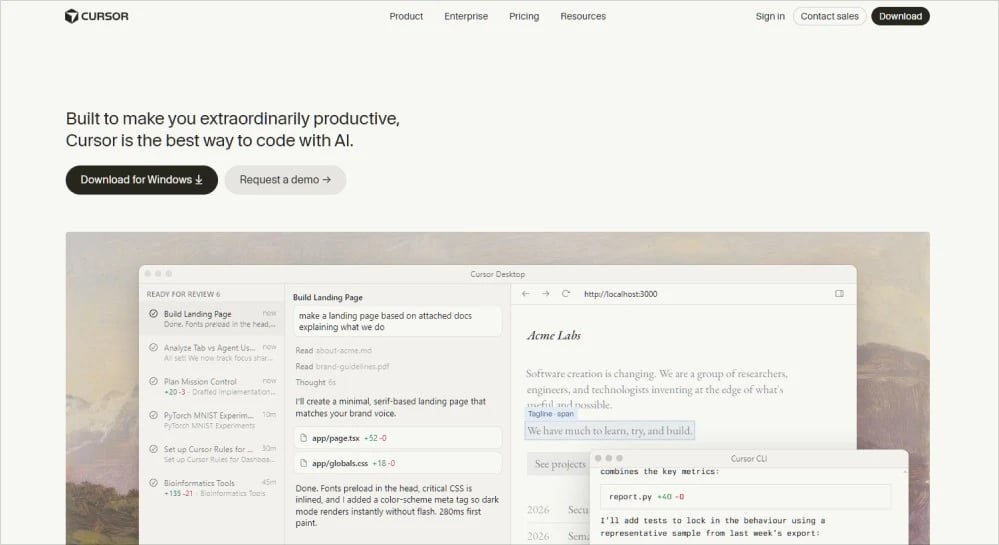Click the prompt 'make a landing page' box
The width and height of the screenshot is (999, 545).
tap(398, 321)
